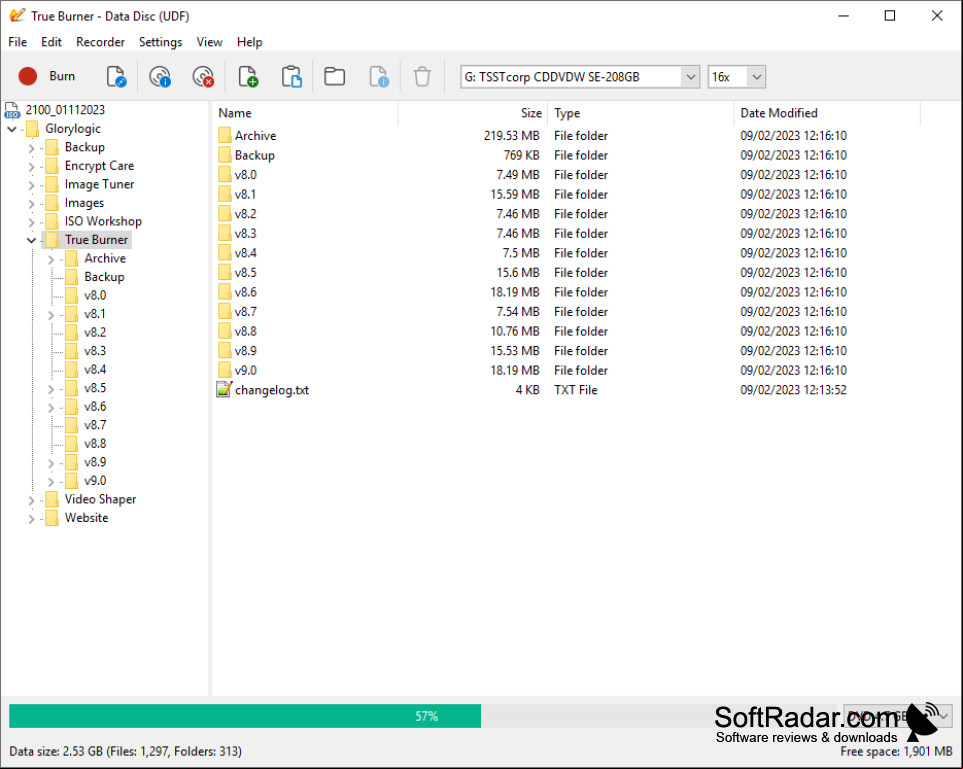Select the True Burner folder in the tree

point(96,240)
